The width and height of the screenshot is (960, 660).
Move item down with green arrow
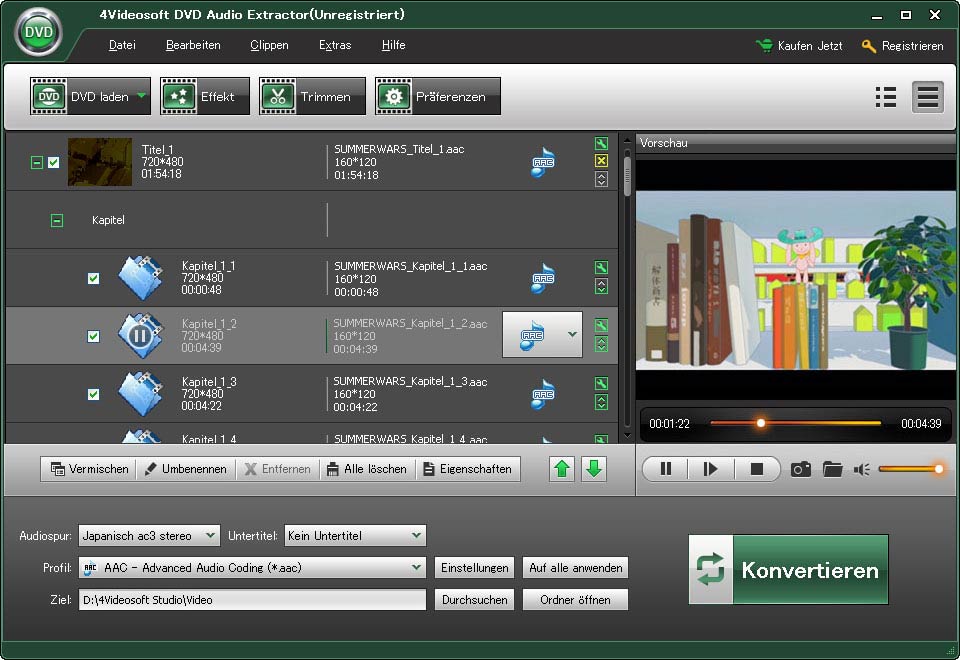pyautogui.click(x=594, y=469)
